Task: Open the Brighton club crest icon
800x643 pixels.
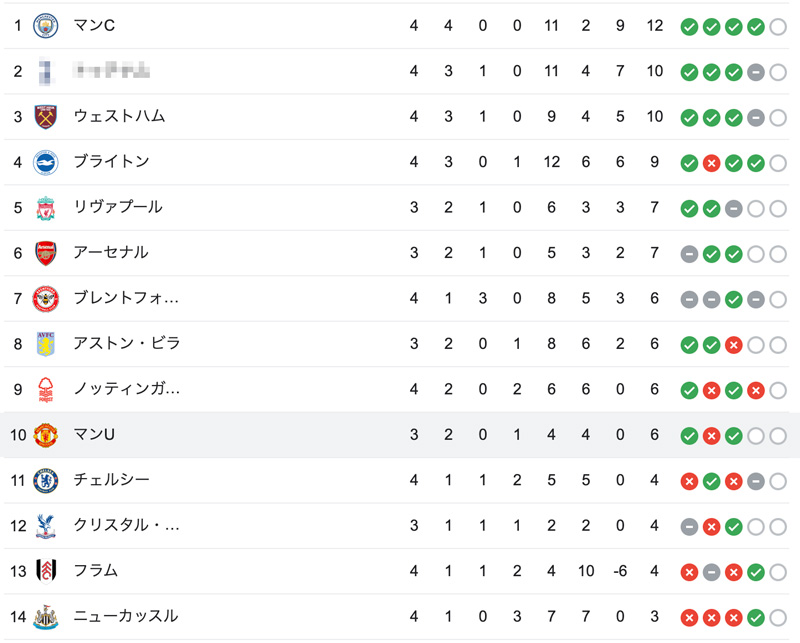Action: click(45, 162)
